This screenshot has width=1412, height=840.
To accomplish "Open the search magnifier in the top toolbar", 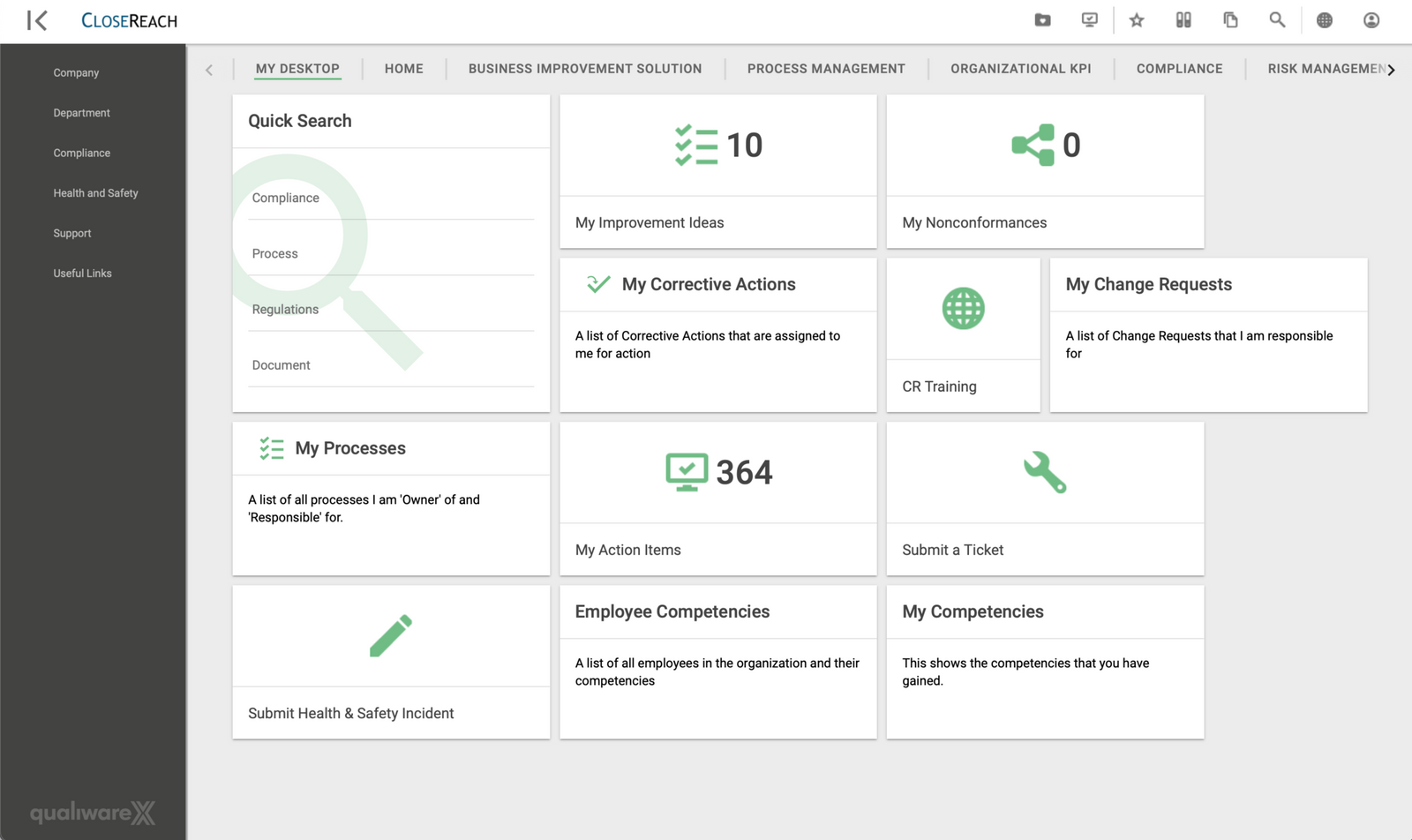I will pyautogui.click(x=1277, y=19).
